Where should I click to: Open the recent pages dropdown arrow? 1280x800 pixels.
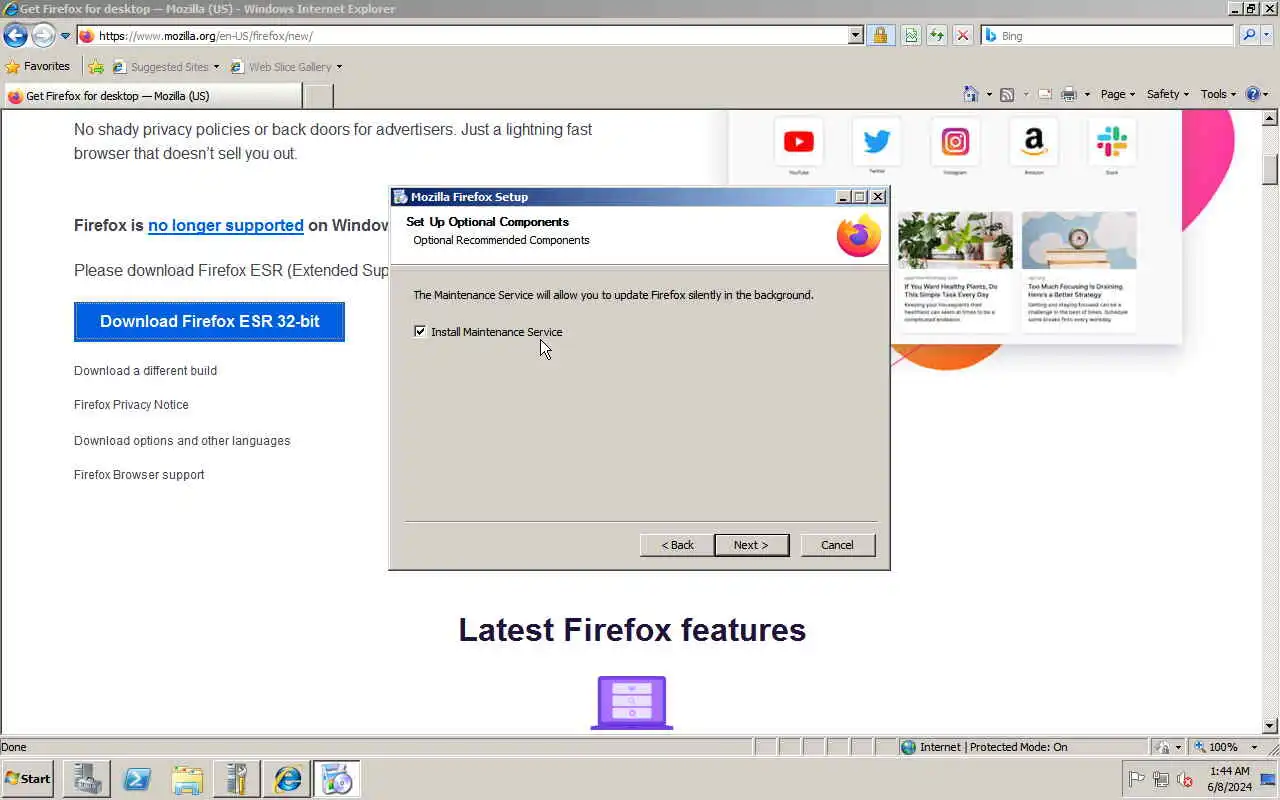click(x=65, y=36)
